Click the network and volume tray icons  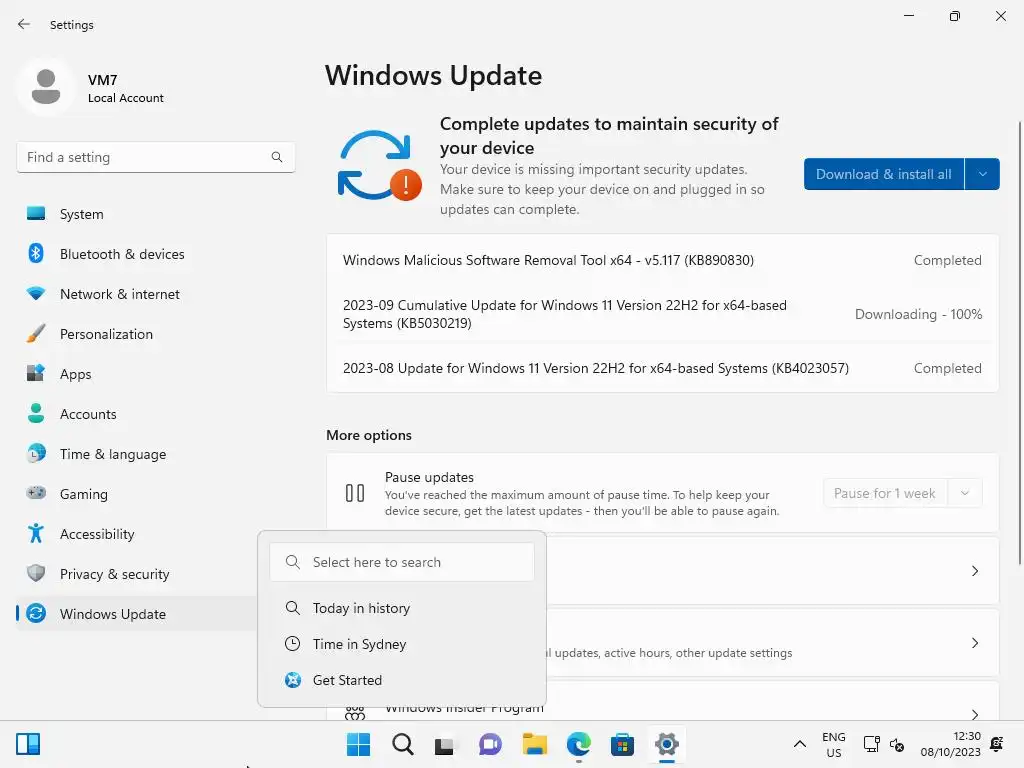pos(884,744)
